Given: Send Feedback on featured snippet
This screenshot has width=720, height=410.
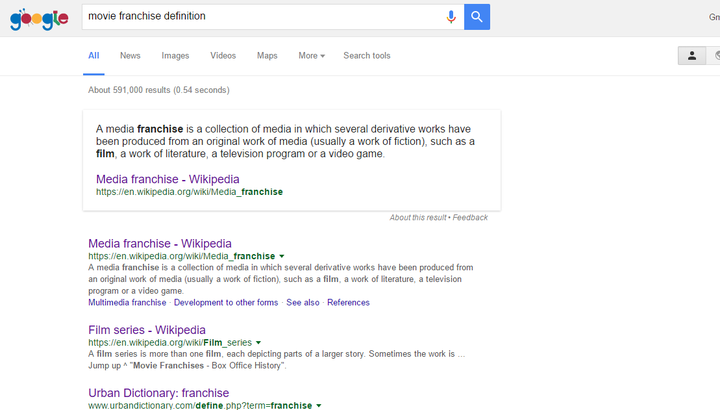Looking at the screenshot, I should click(470, 218).
